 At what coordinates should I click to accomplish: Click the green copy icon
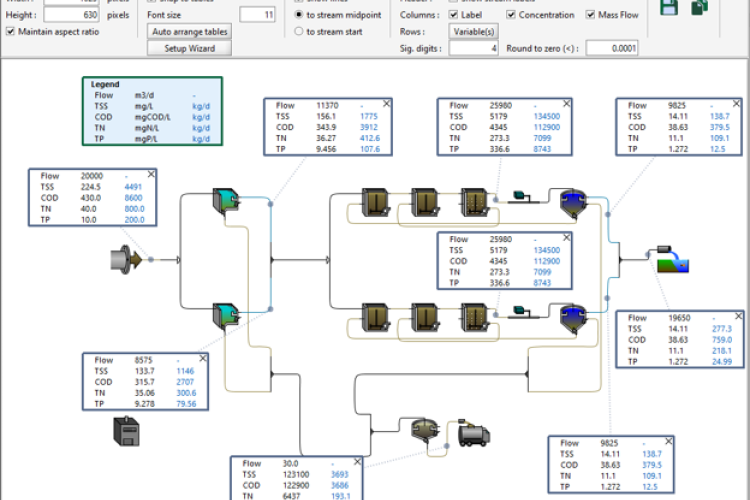pyautogui.click(x=699, y=7)
